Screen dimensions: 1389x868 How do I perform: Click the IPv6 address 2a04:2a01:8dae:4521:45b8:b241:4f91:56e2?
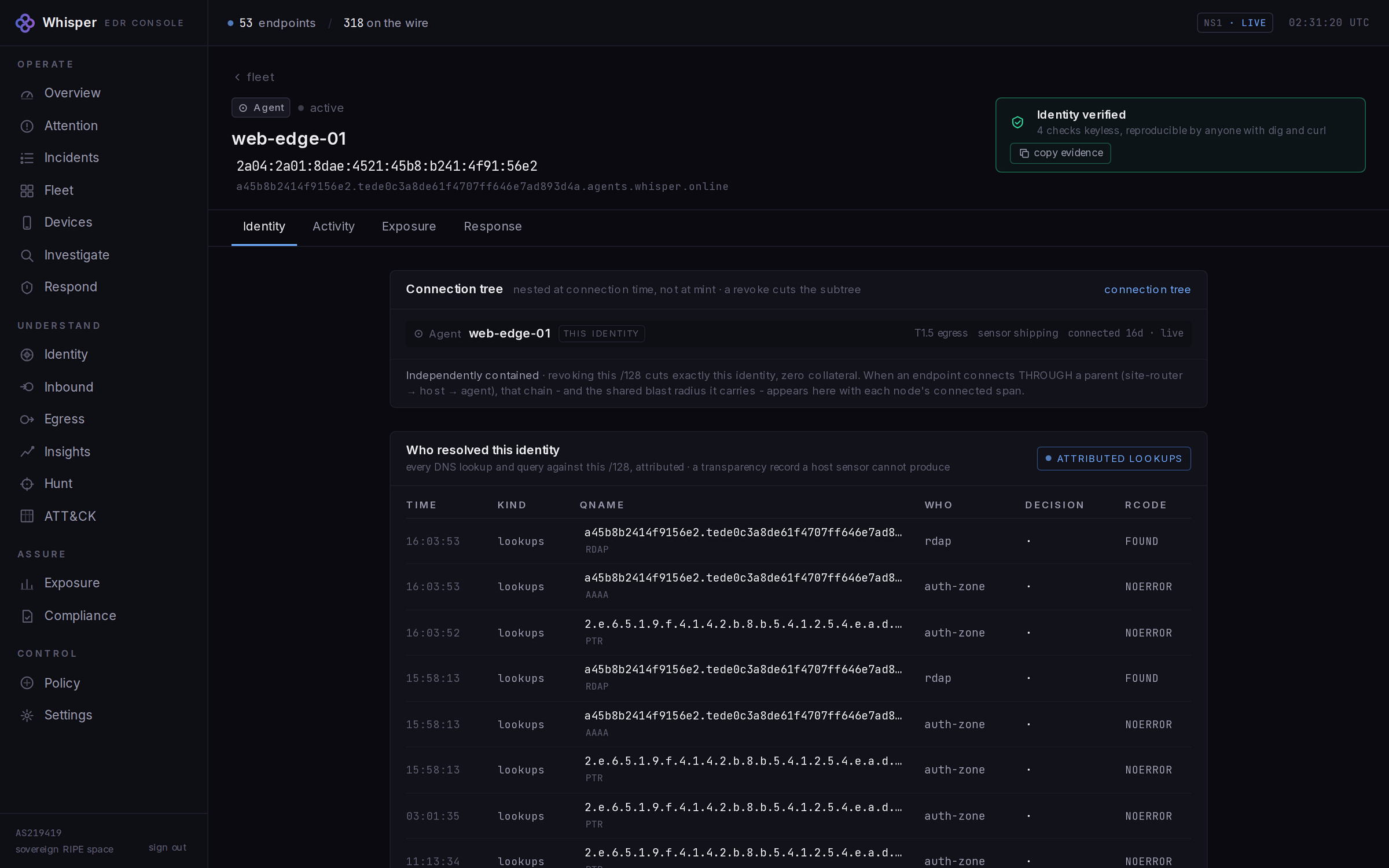coord(387,167)
